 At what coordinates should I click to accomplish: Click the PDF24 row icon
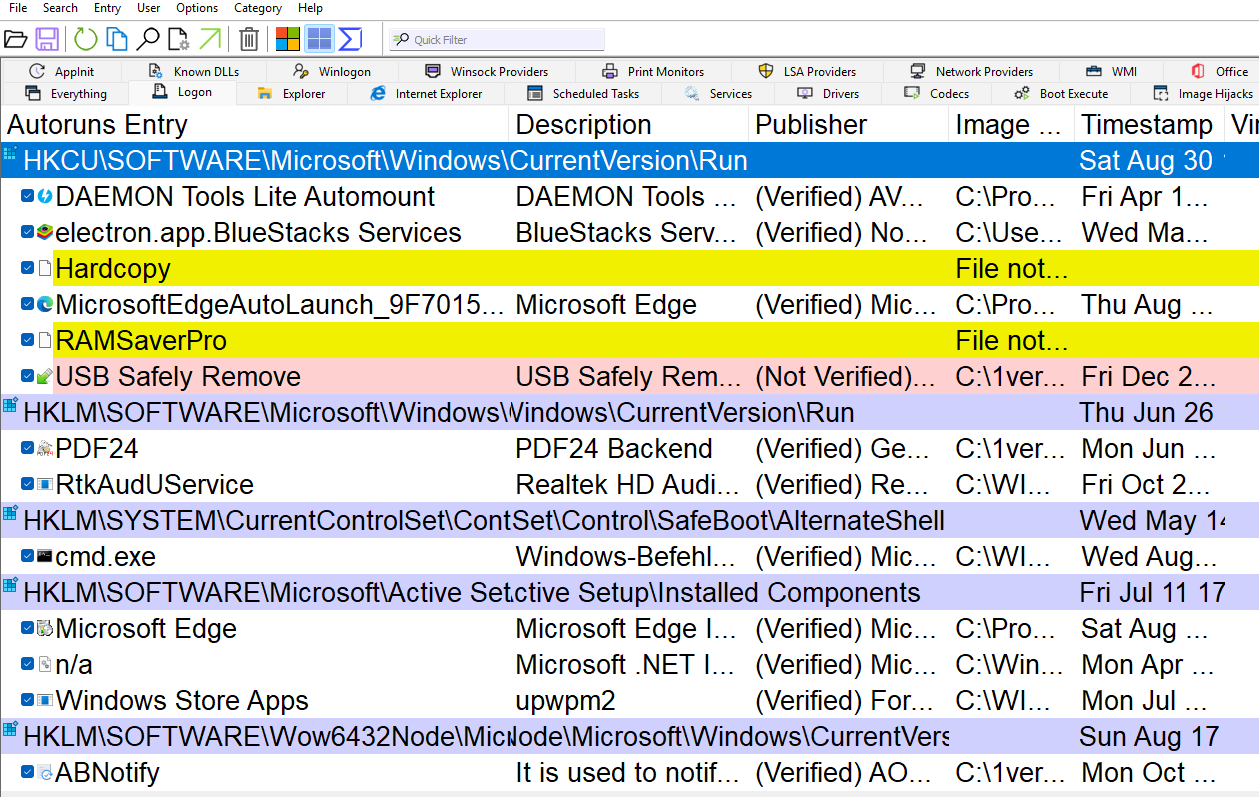pyautogui.click(x=45, y=449)
